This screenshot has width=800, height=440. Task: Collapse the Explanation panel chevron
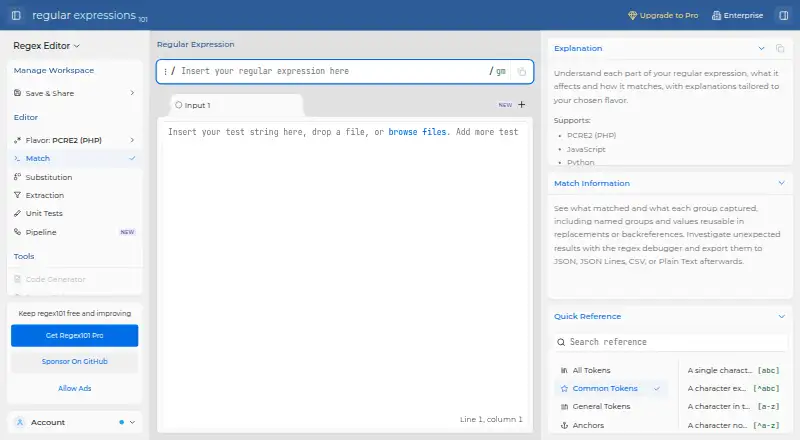click(761, 48)
